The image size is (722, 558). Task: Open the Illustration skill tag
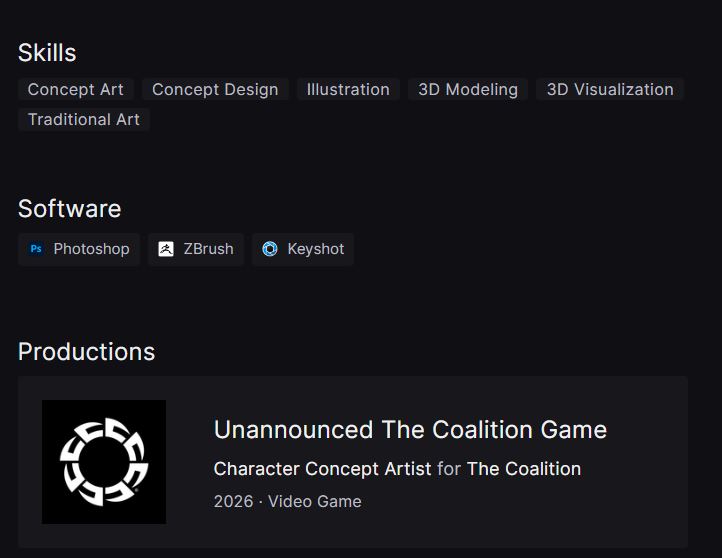coord(348,89)
